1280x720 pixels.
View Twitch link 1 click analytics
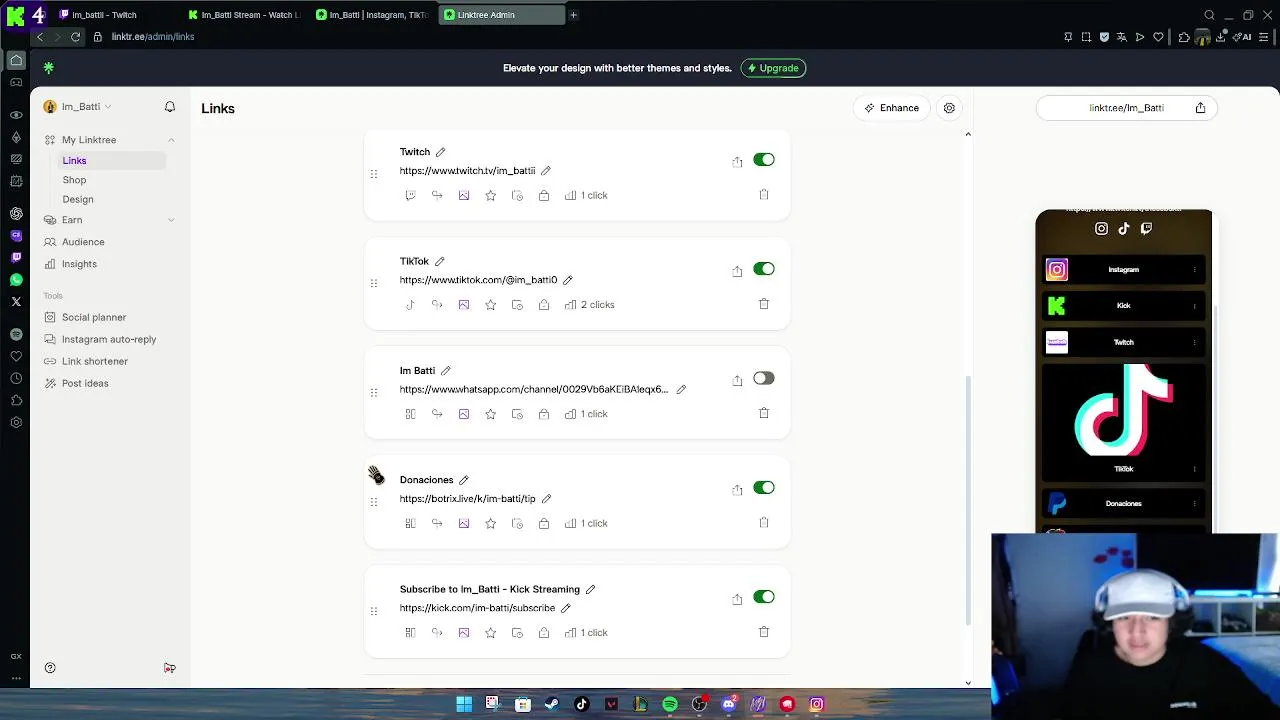click(x=586, y=195)
